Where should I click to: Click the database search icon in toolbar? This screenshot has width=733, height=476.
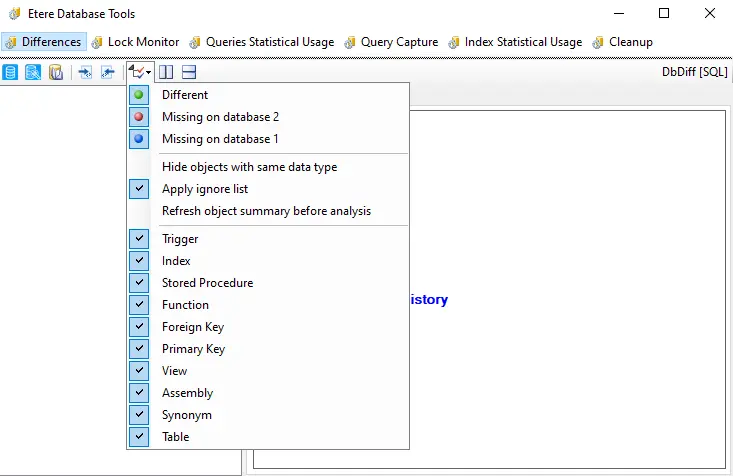pyautogui.click(x=33, y=72)
